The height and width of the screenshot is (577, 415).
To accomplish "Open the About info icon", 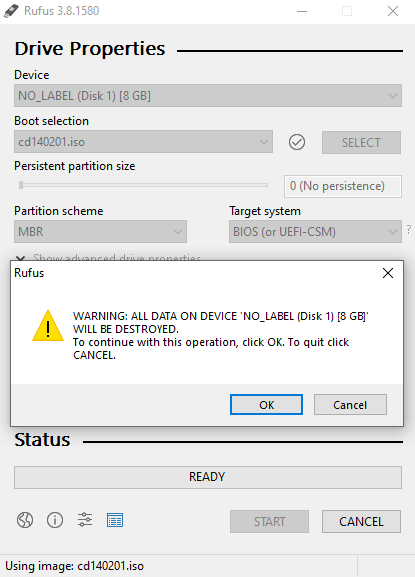I will 55,520.
